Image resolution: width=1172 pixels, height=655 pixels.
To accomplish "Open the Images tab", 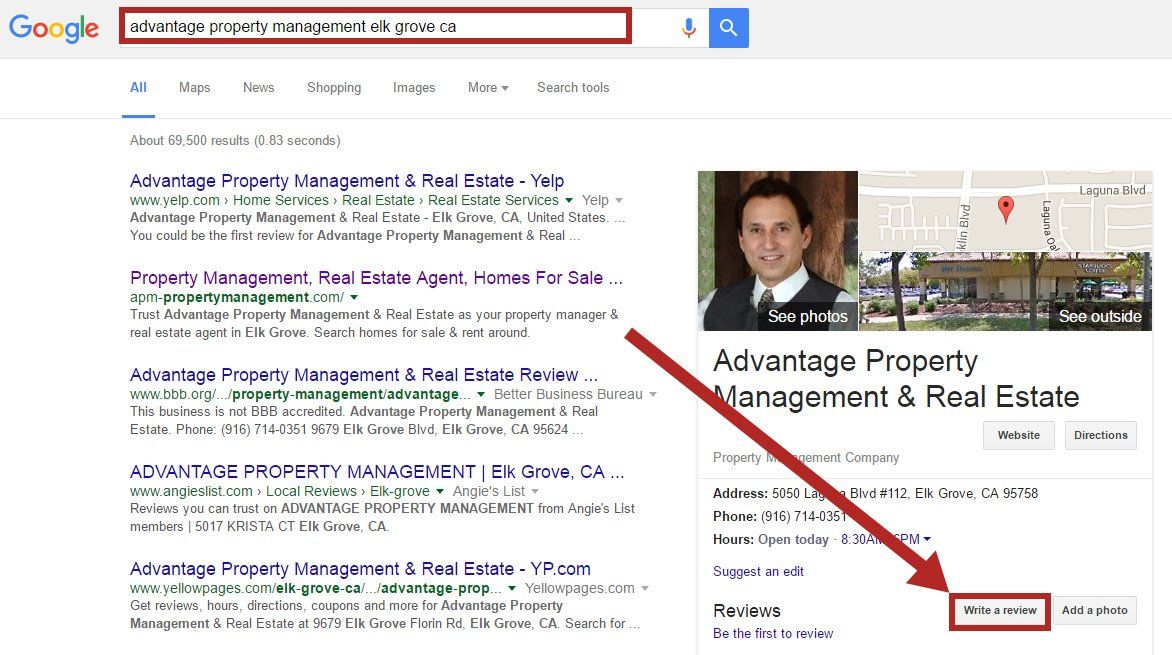I will (414, 87).
